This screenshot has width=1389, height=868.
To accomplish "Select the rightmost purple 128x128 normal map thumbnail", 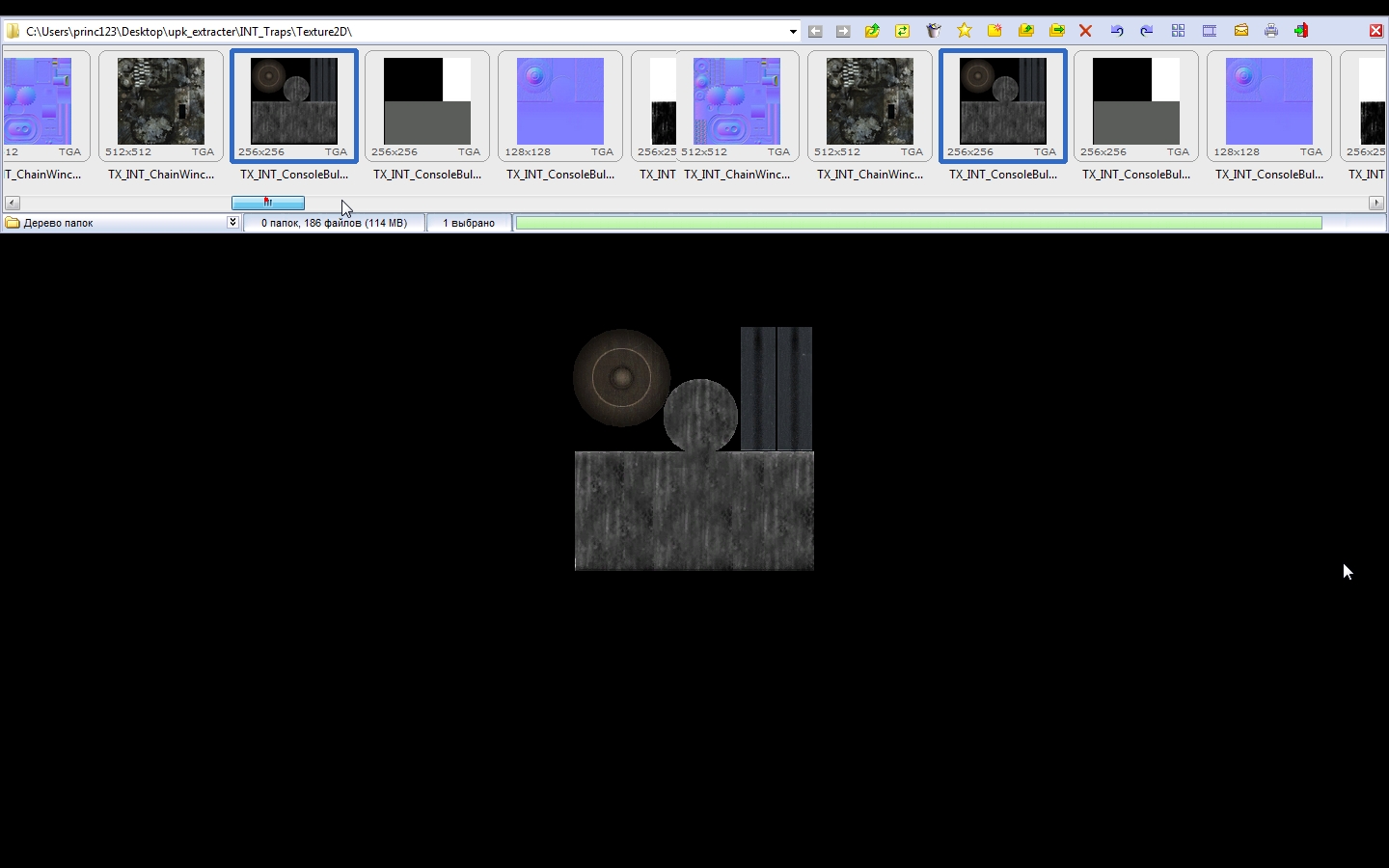I will (1269, 106).
